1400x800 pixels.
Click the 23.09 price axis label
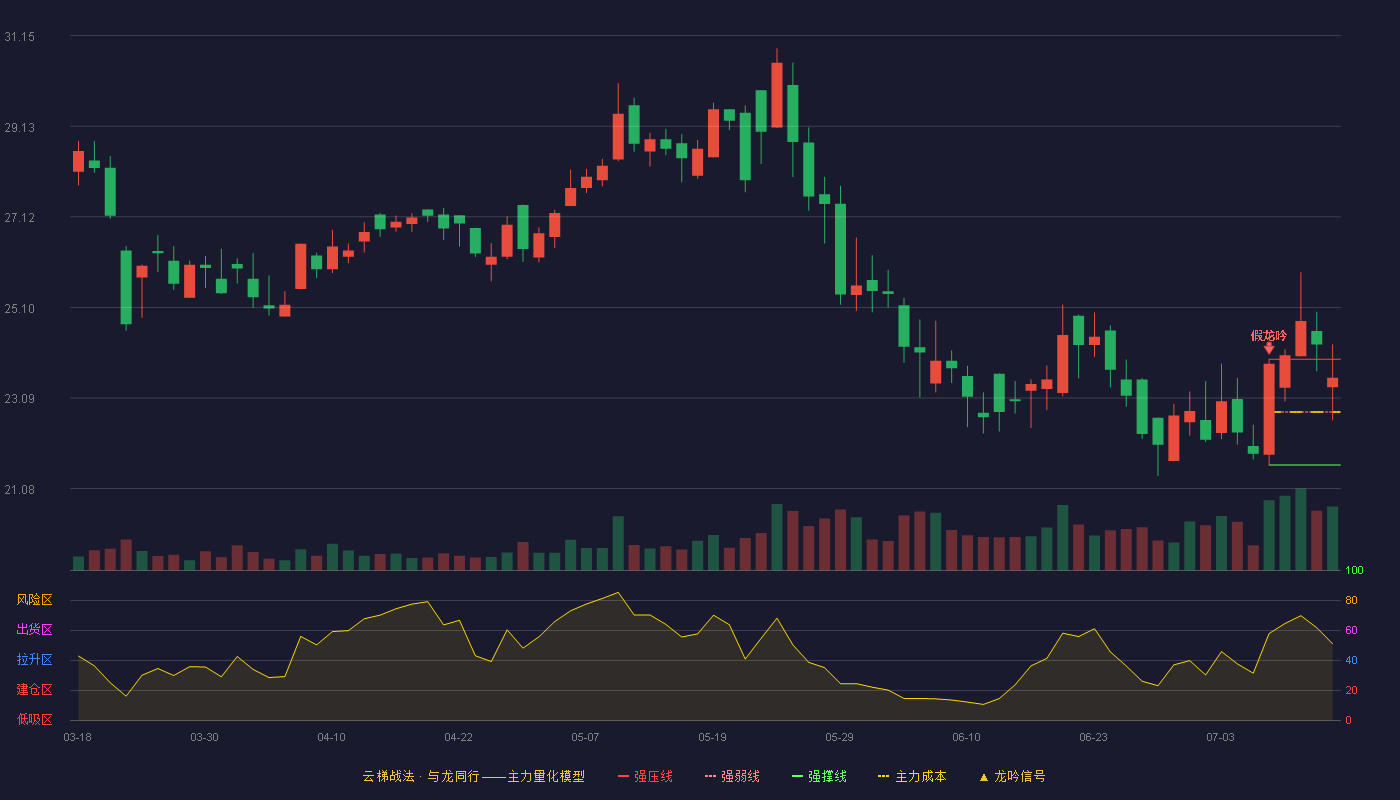[x=19, y=399]
